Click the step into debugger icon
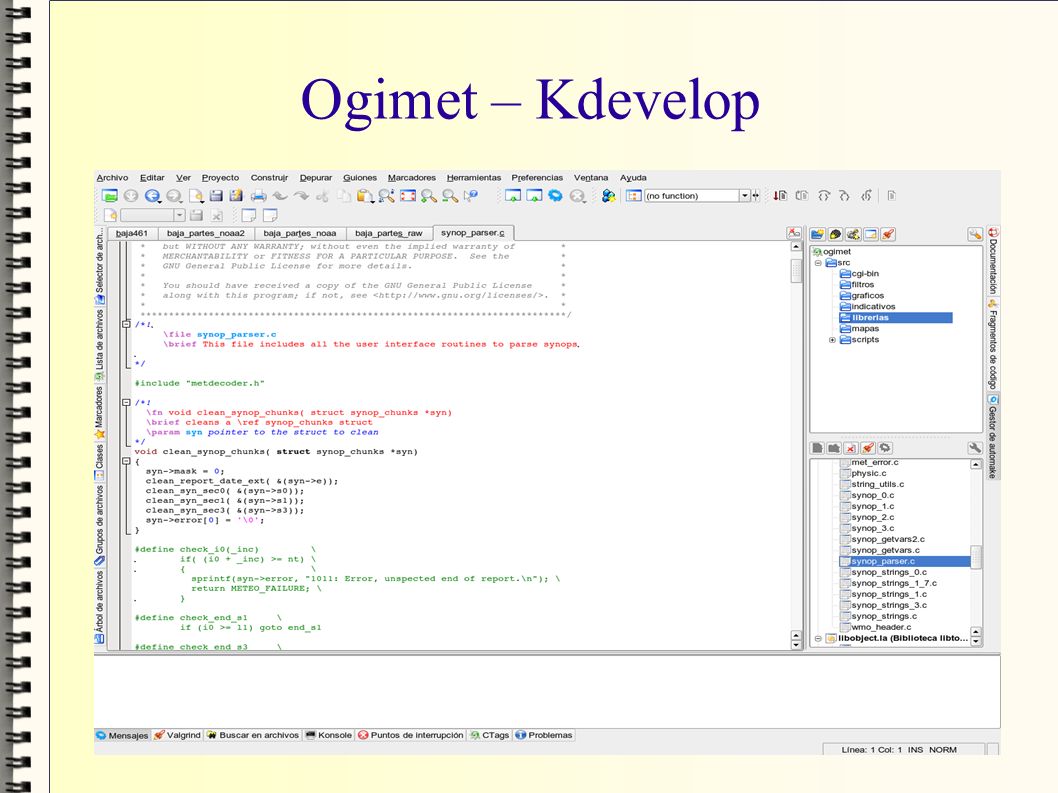 click(x=844, y=196)
